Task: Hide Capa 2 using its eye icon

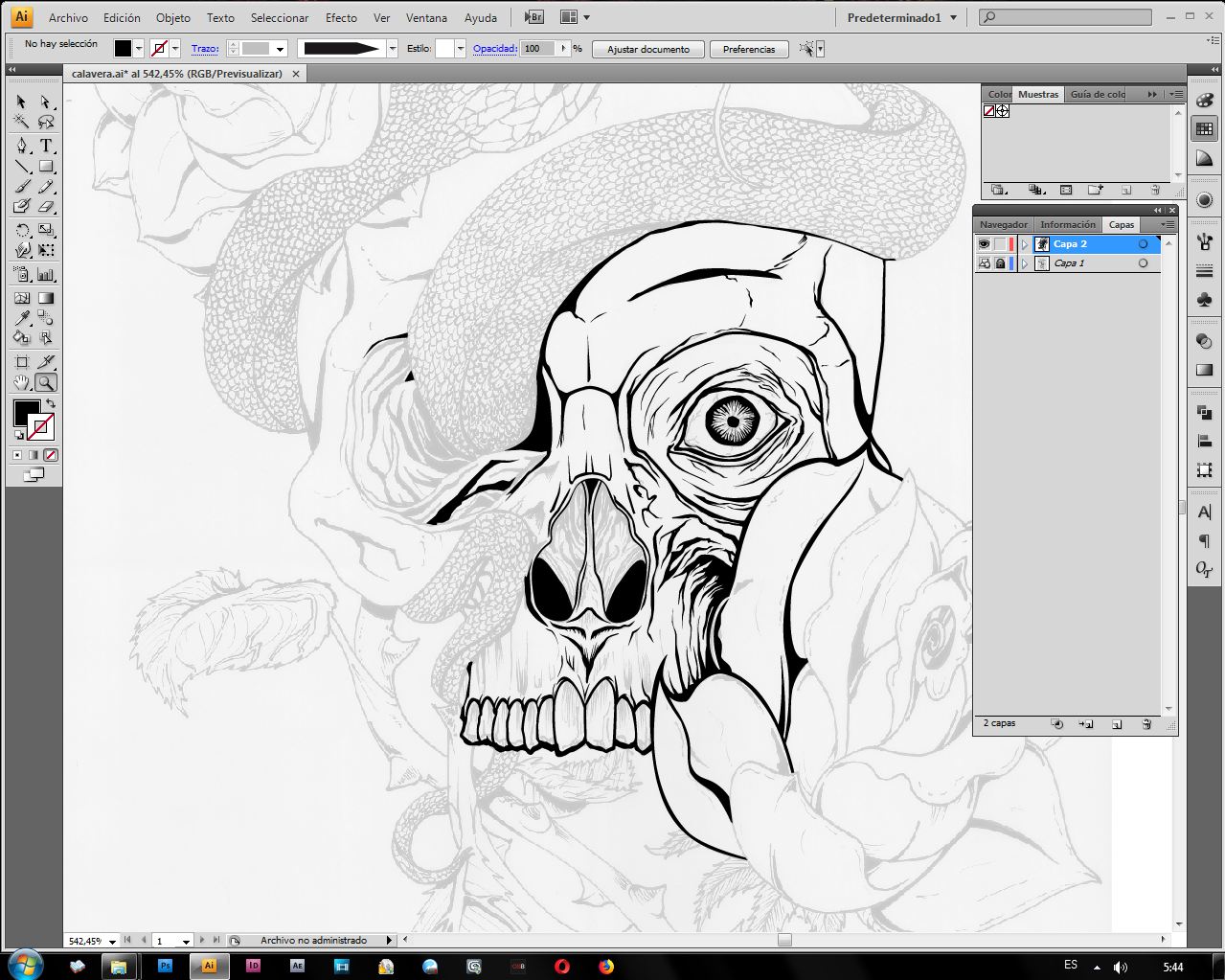Action: coord(984,244)
